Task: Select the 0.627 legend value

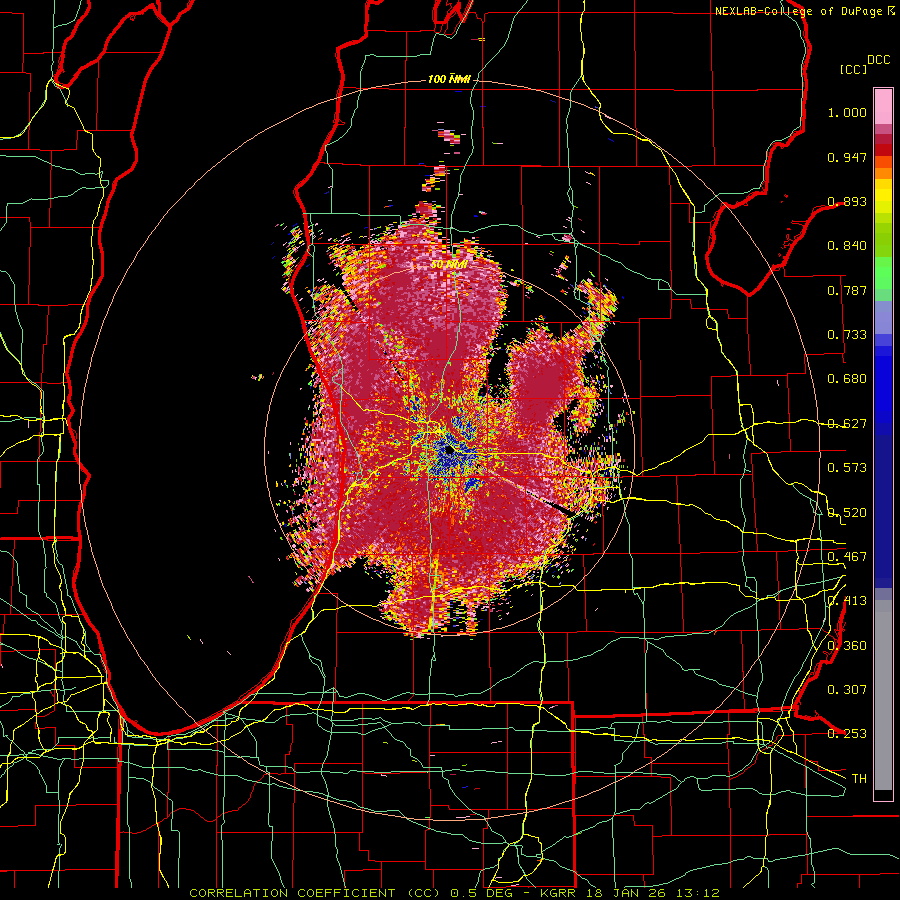Action: click(847, 424)
